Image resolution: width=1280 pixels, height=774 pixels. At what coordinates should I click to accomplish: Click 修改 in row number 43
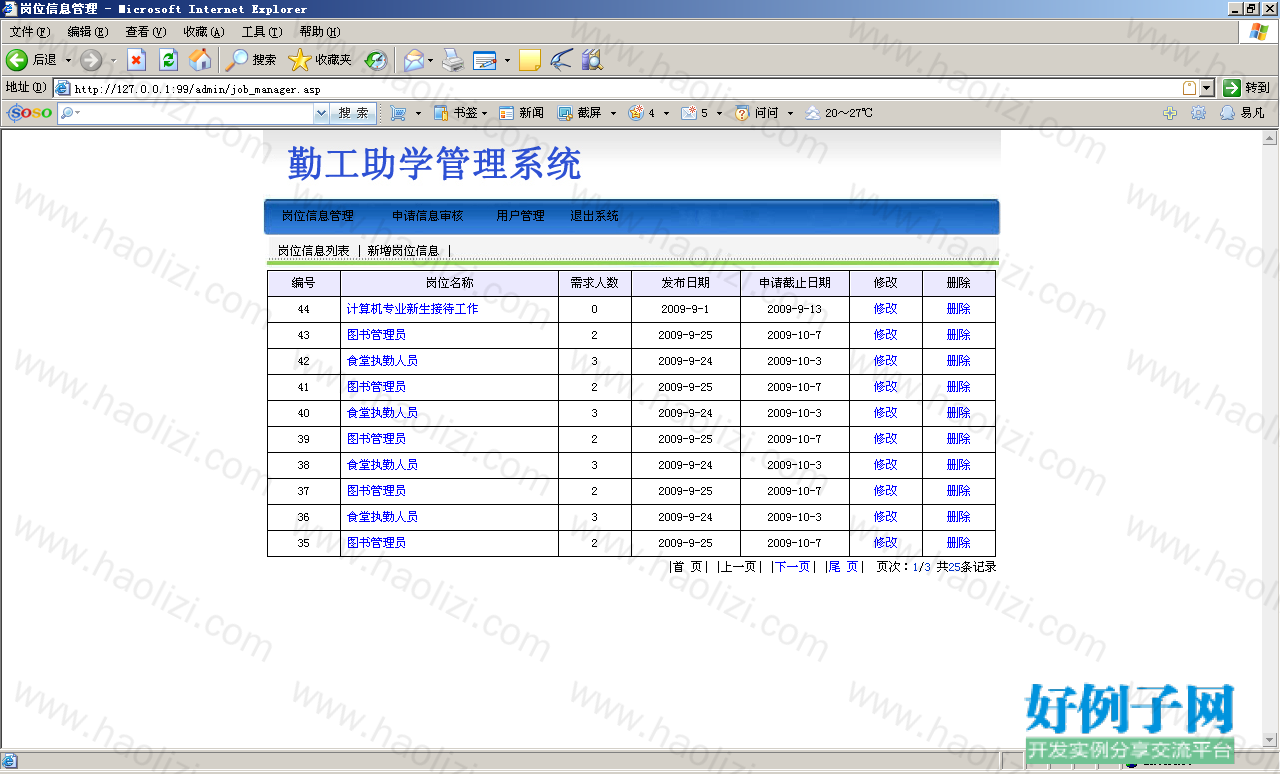pos(886,335)
